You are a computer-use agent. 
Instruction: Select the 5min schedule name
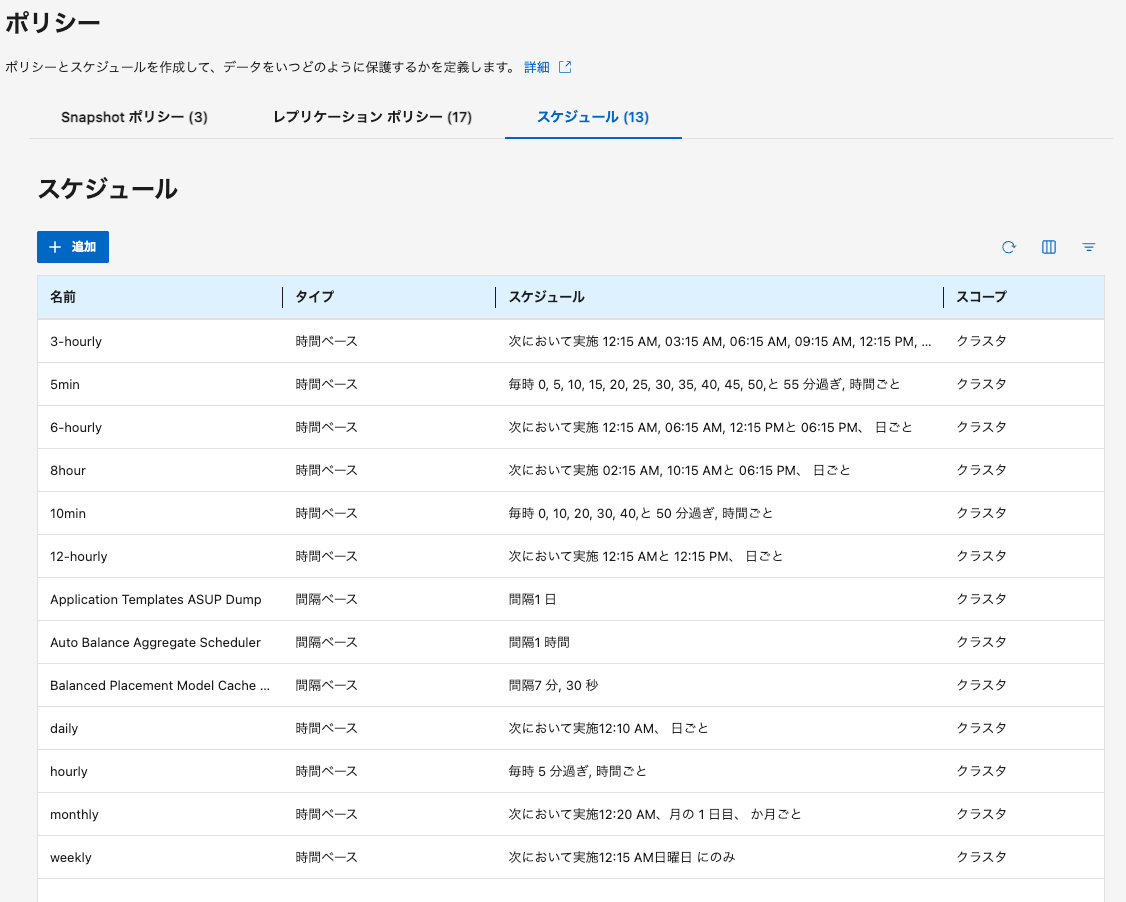coord(65,384)
